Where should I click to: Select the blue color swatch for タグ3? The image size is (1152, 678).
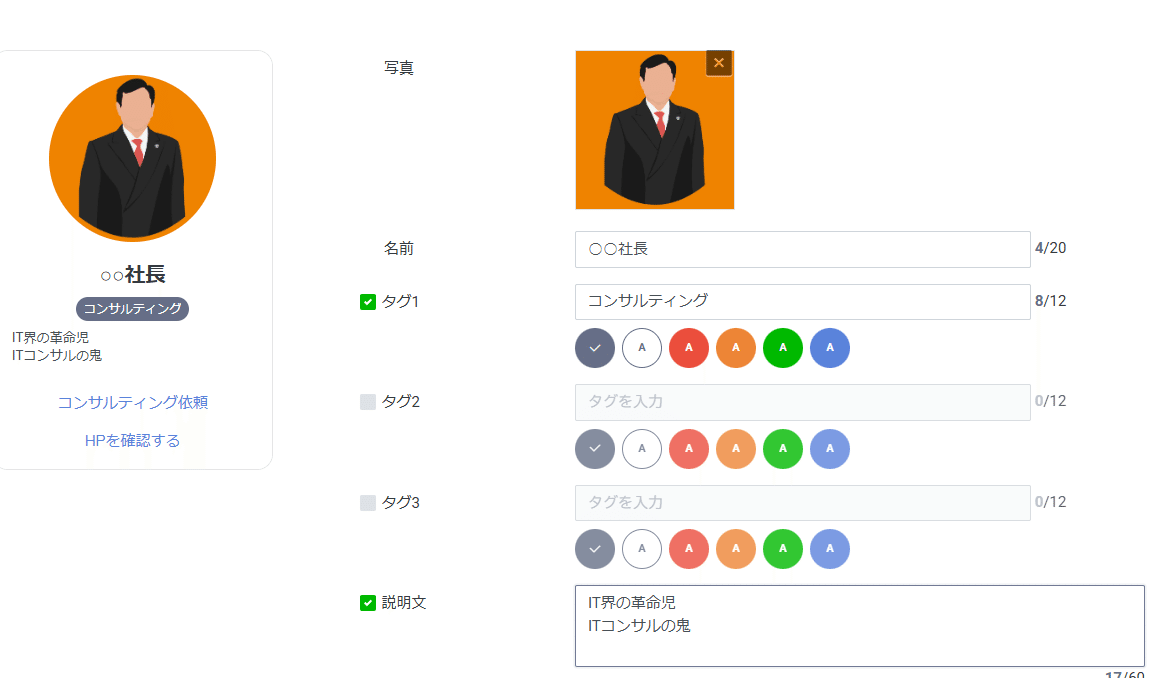tap(830, 549)
